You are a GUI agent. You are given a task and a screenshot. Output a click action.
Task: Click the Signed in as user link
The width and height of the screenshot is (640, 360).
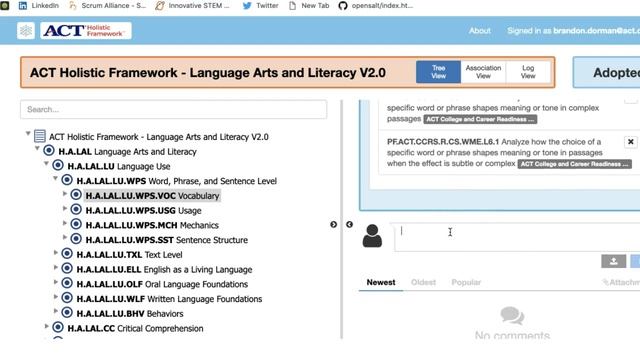[573, 31]
